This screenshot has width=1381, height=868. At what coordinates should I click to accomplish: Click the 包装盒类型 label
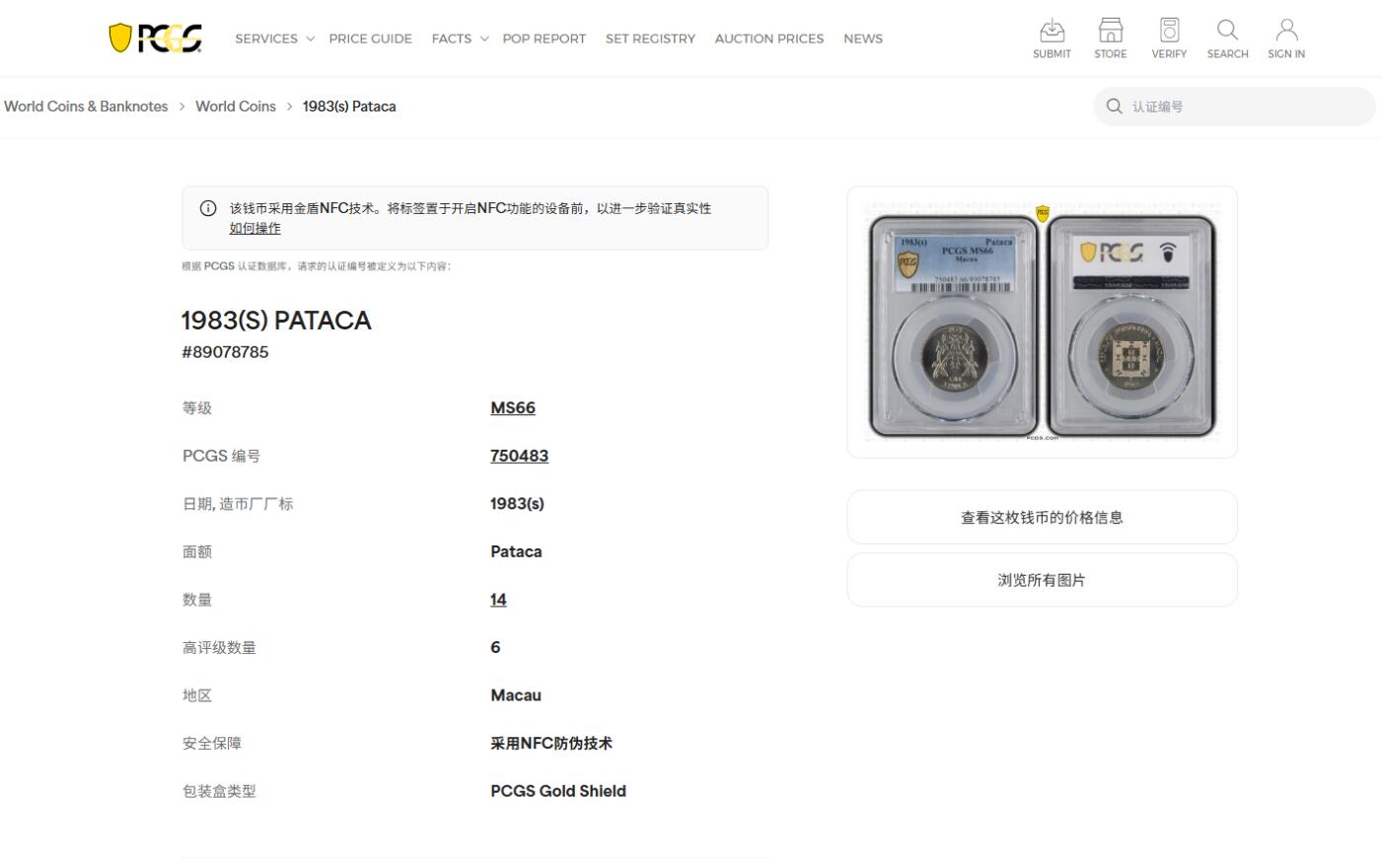pyautogui.click(x=219, y=791)
